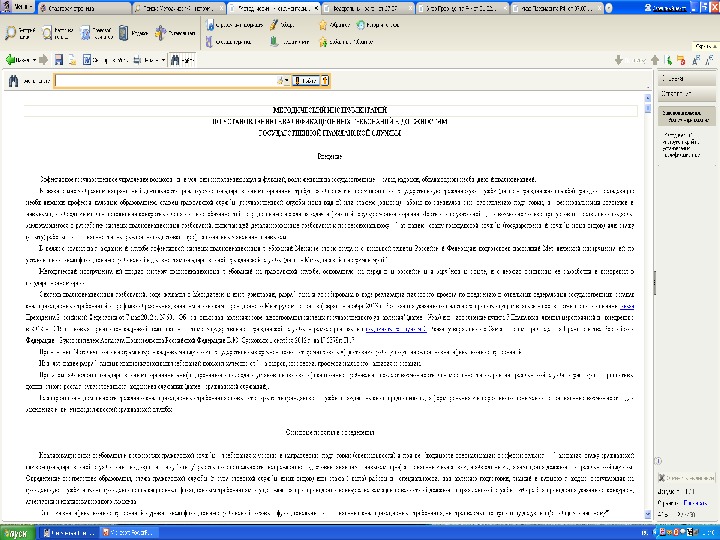The height and width of the screenshot is (540, 720).
Task: Switch to fourth document tab
Action: click(x=367, y=8)
